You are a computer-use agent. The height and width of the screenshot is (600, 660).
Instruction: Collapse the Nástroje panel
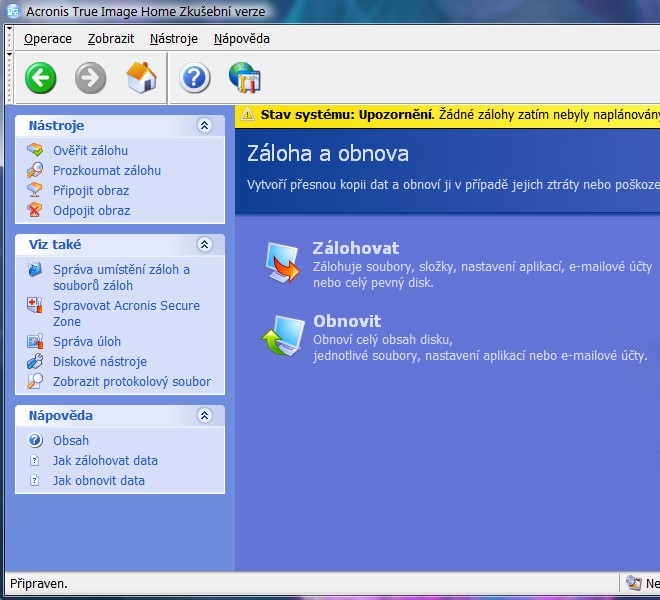205,125
